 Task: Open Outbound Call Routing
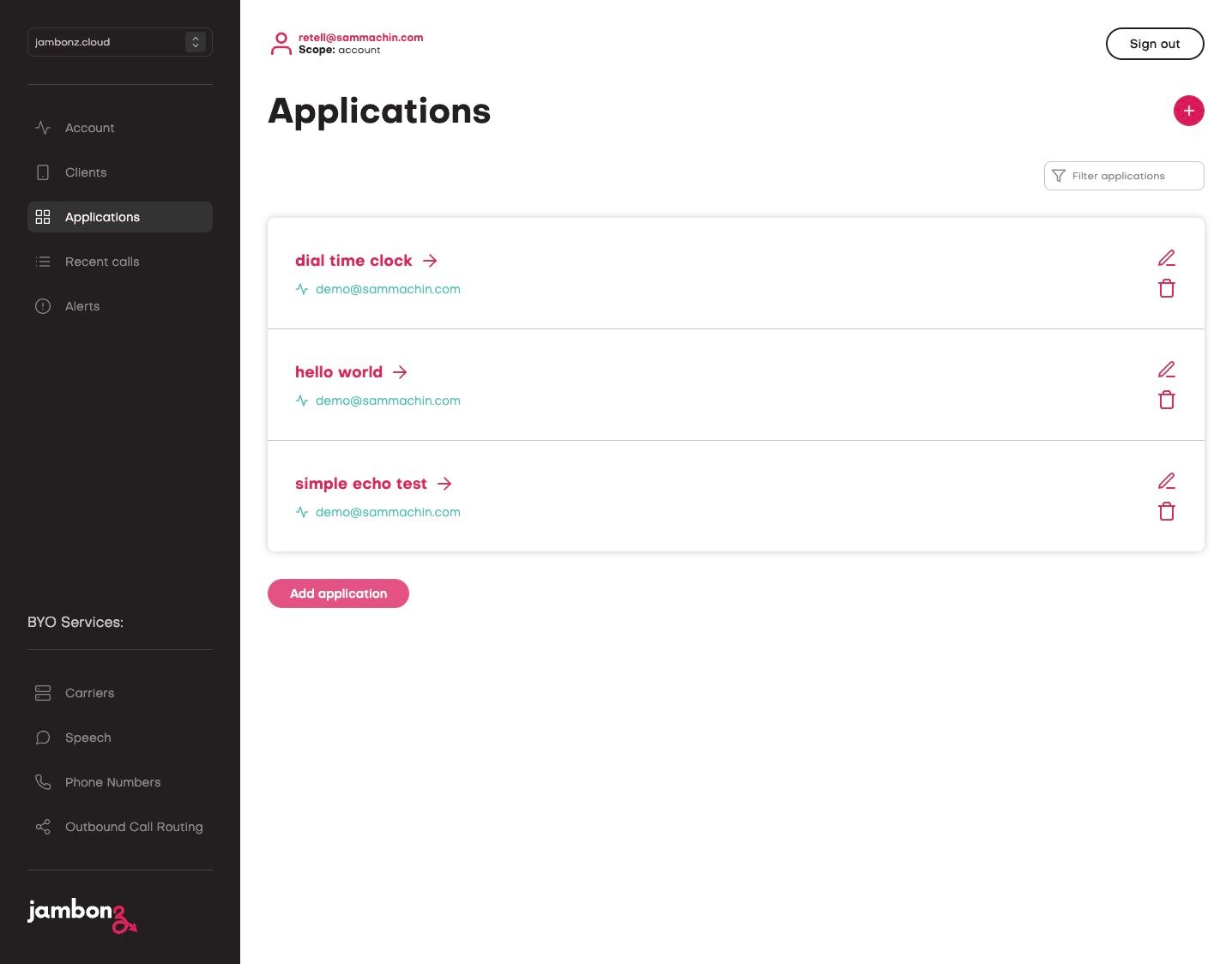[134, 827]
